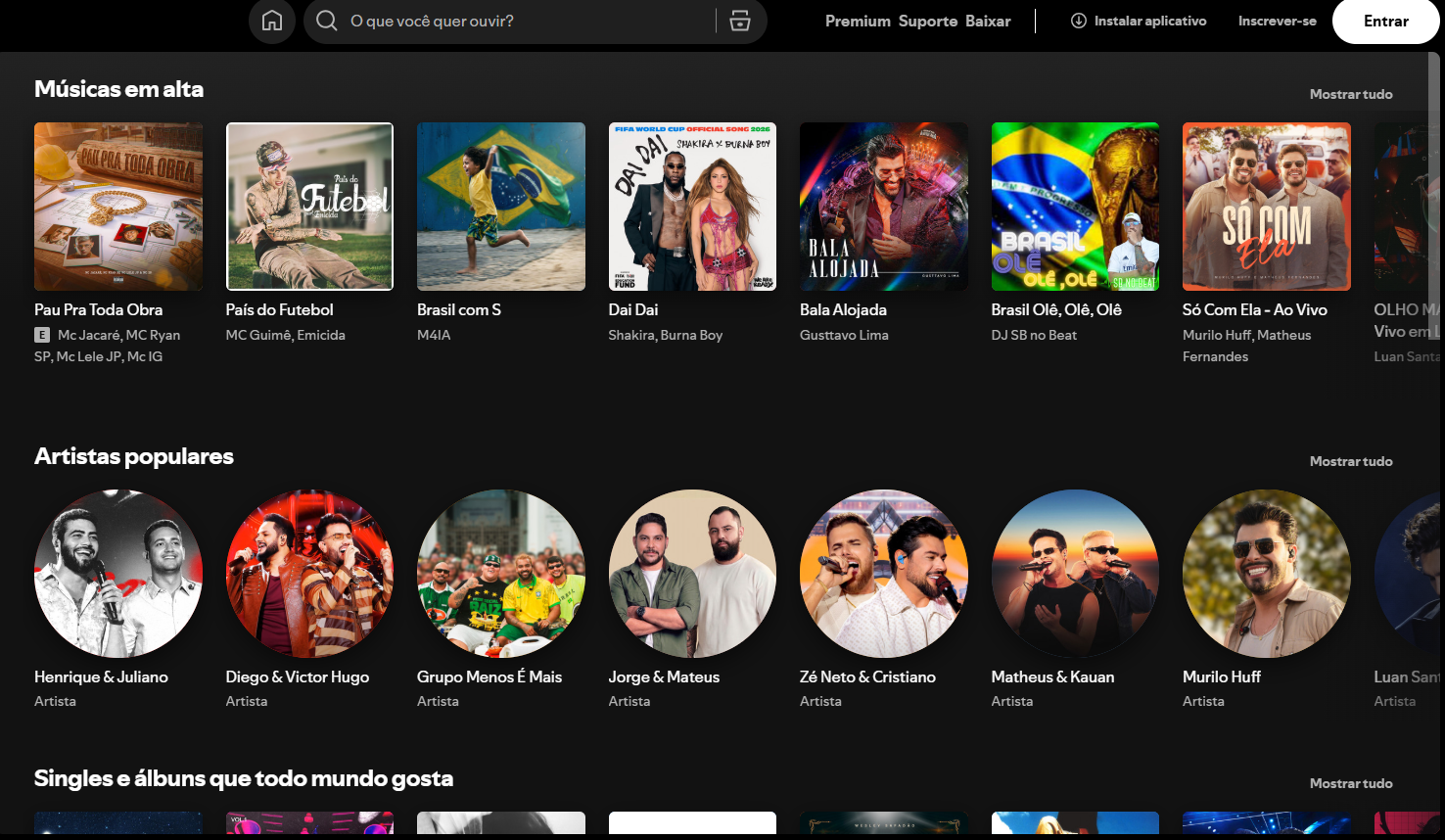Click the Brasil Olê, Olê, Olê title
Screen dimensions: 1445x840
[x=1056, y=309]
